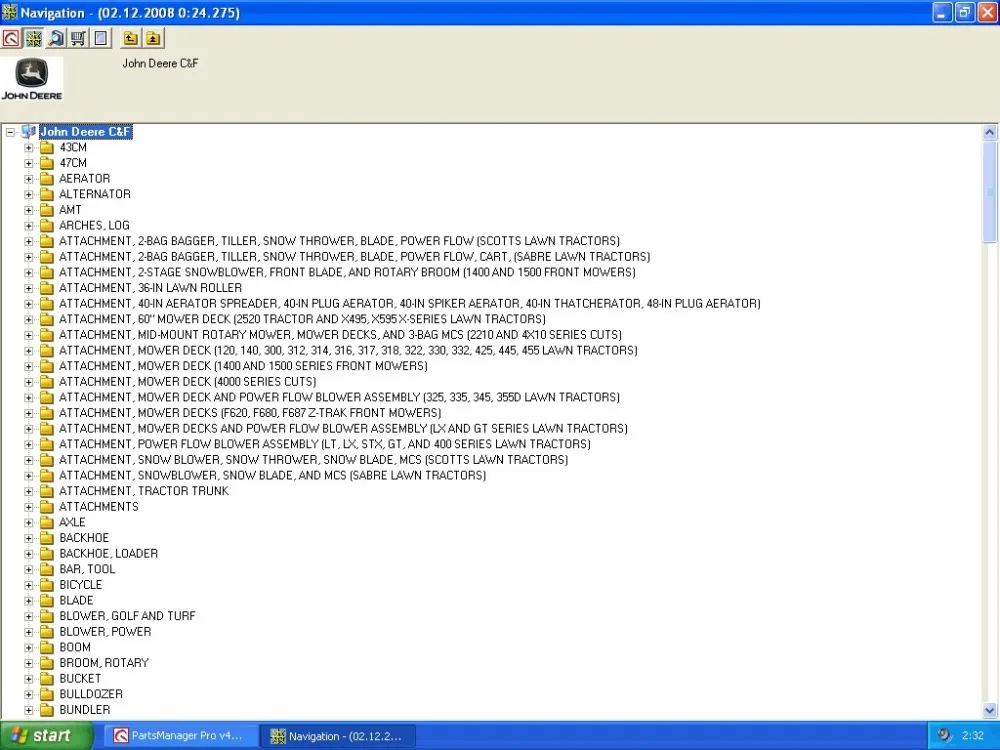
Task: Expand the ATTACHMENT, TRACTOR TRUNK node
Action: coord(29,491)
